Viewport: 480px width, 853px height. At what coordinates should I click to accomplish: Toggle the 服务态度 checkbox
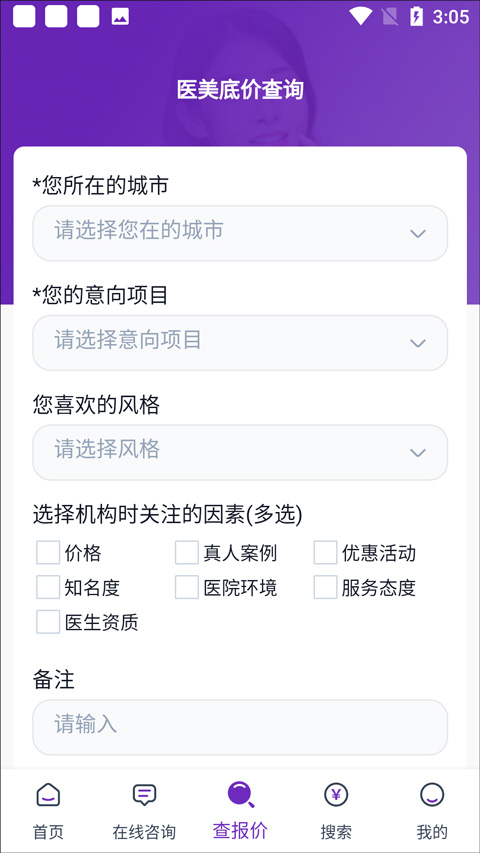[x=325, y=588]
